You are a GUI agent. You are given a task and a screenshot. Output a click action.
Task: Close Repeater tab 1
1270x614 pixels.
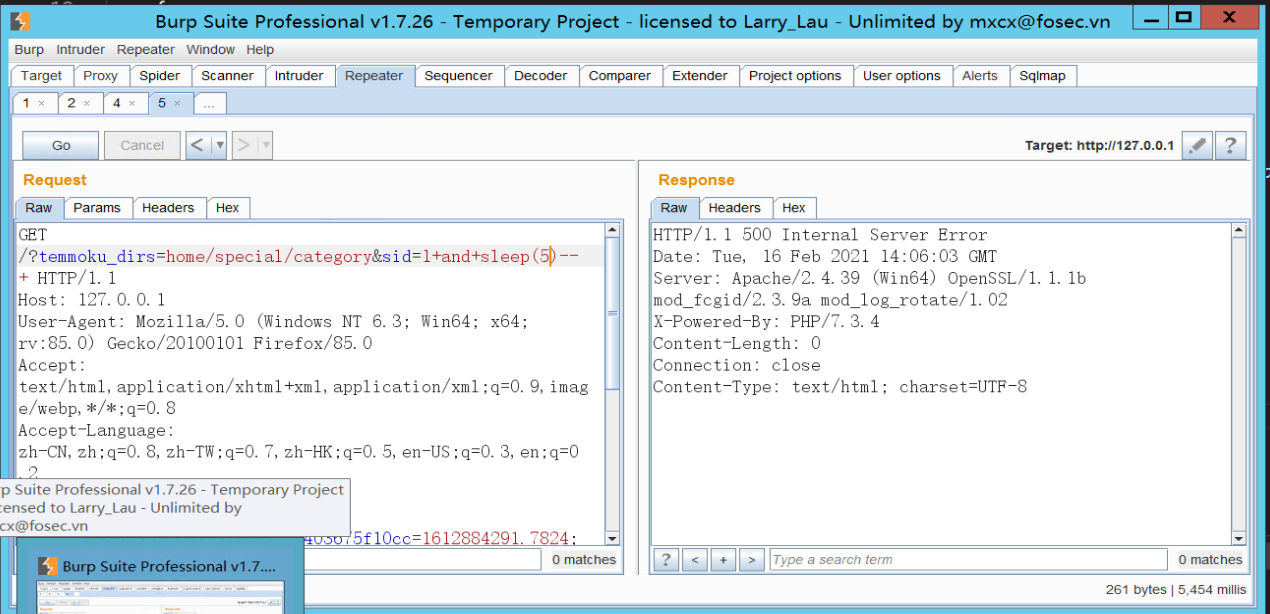[41, 103]
